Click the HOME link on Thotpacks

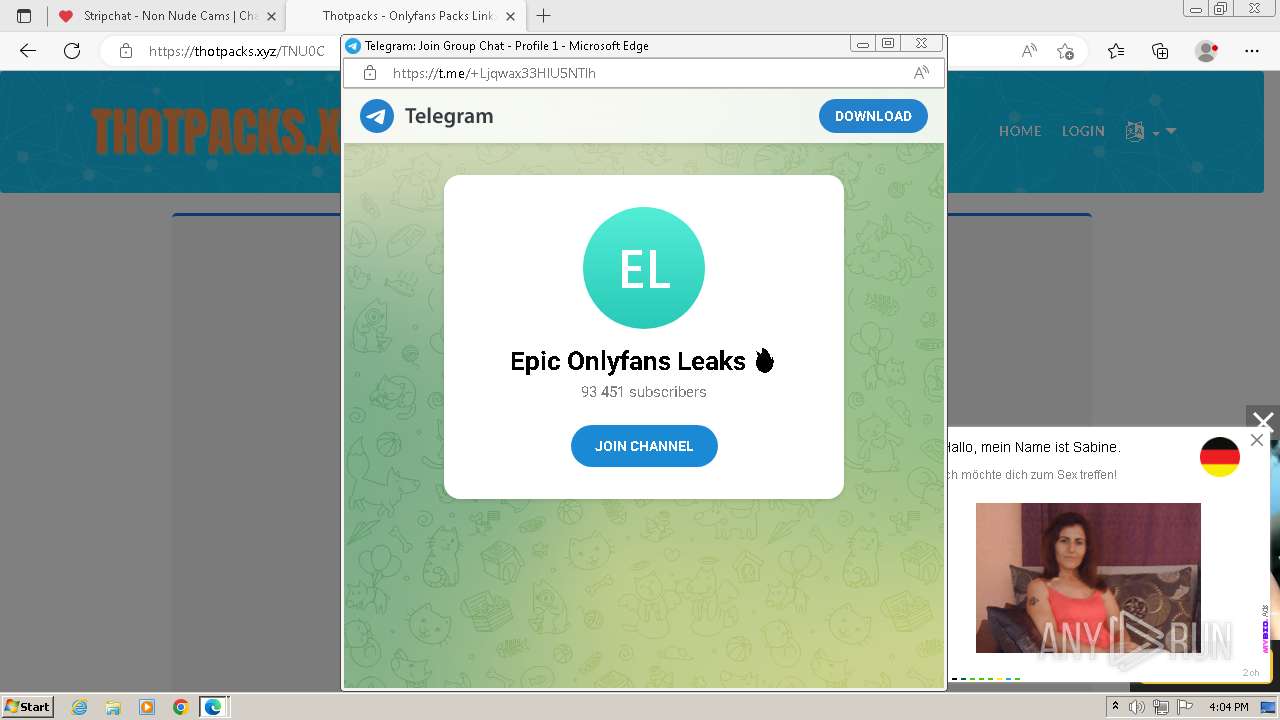(x=1020, y=131)
